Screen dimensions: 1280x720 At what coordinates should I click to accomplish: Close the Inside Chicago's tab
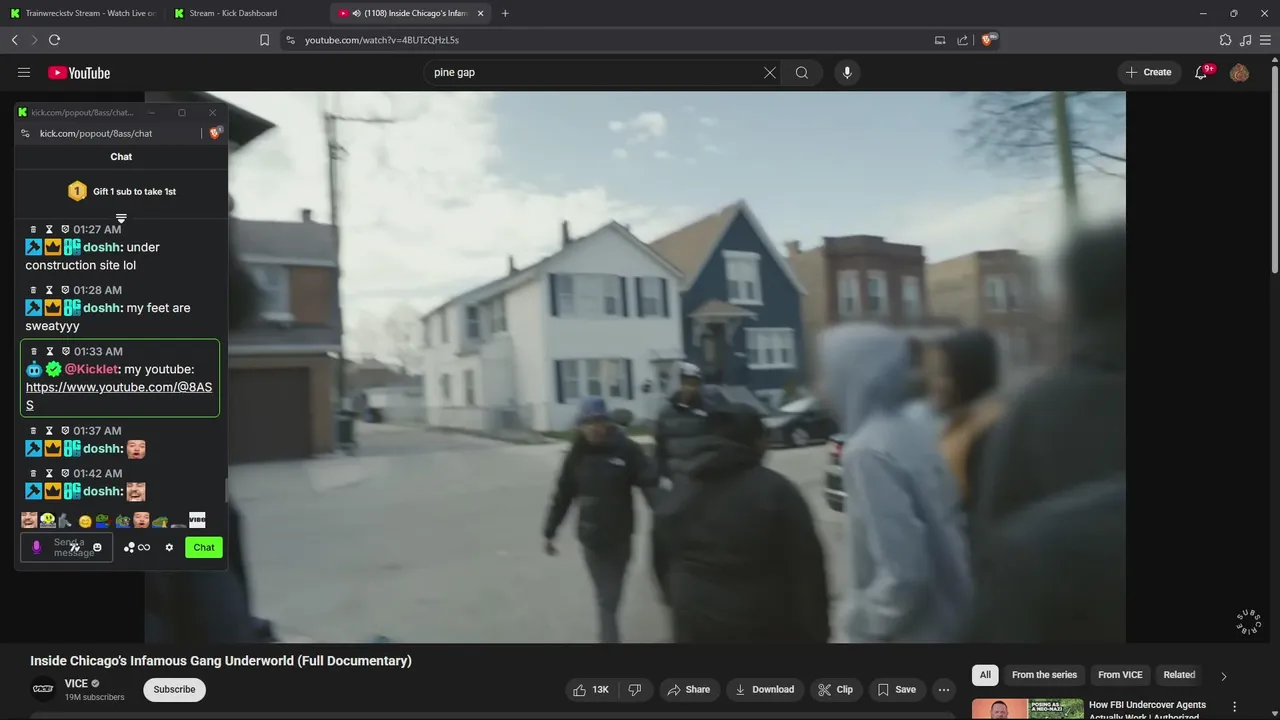[481, 13]
